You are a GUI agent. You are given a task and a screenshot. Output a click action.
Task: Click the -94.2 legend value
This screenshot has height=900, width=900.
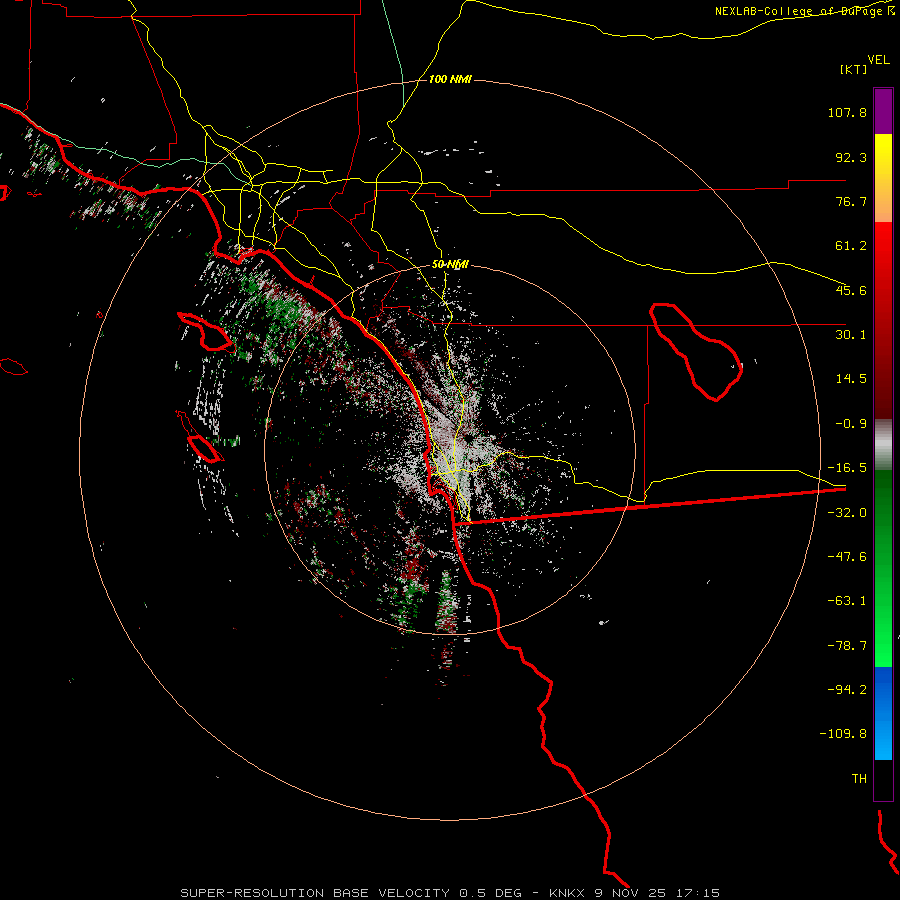tap(847, 689)
